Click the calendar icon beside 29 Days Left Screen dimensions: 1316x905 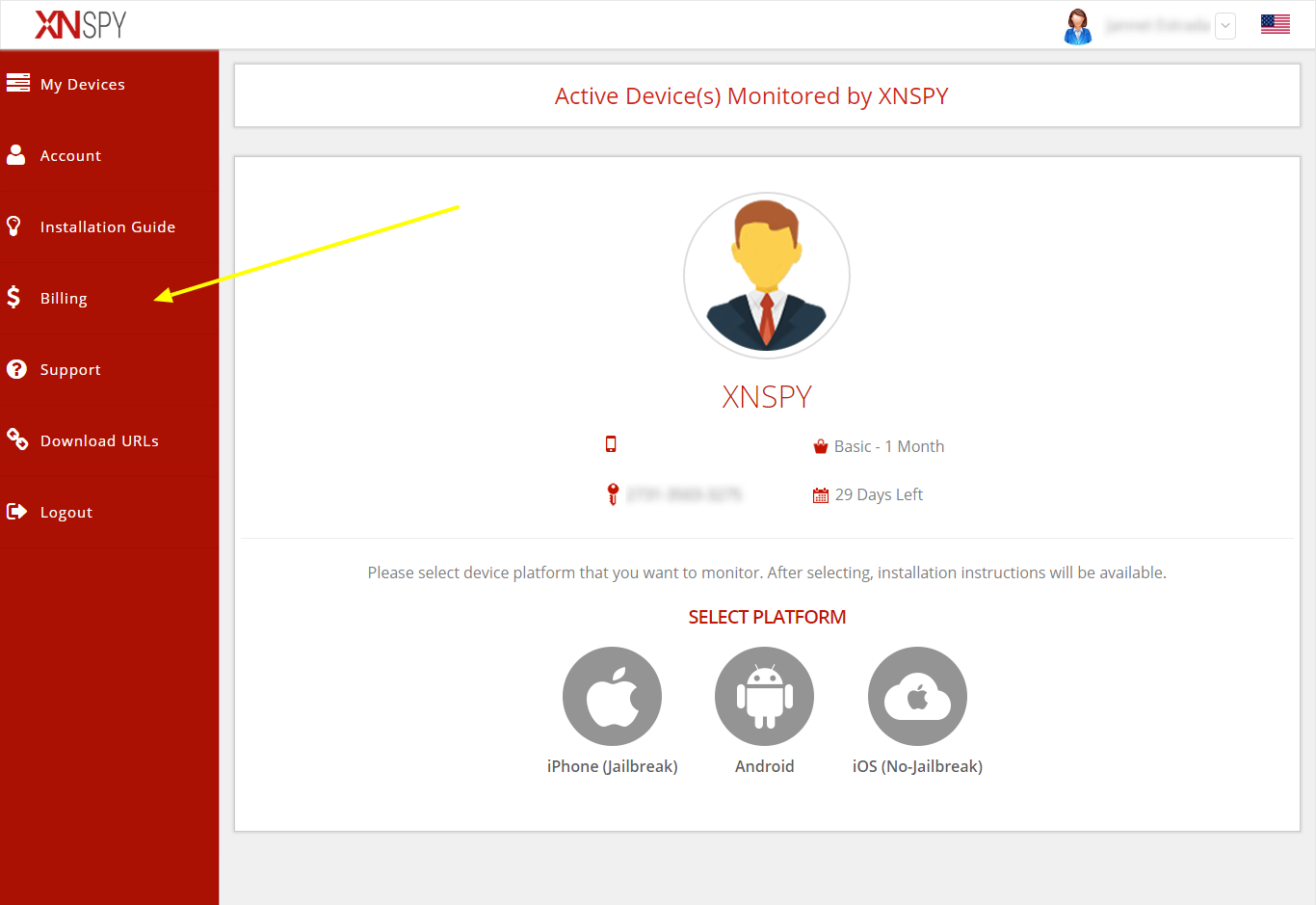pyautogui.click(x=820, y=494)
